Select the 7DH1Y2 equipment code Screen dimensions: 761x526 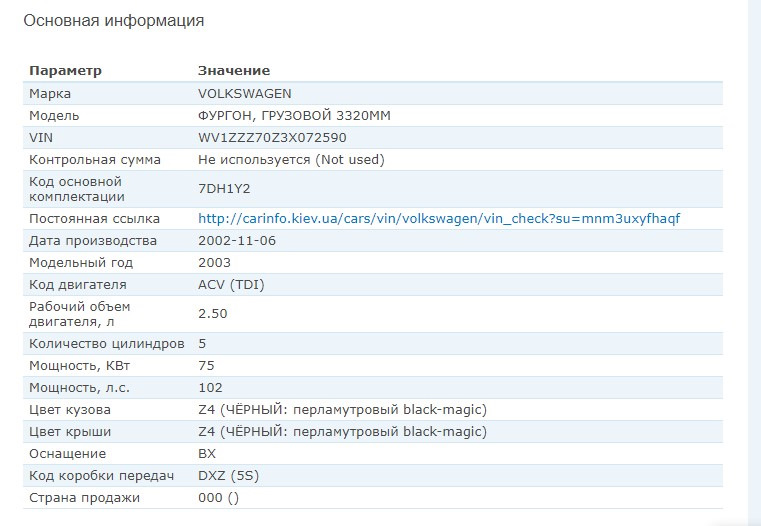pos(224,189)
